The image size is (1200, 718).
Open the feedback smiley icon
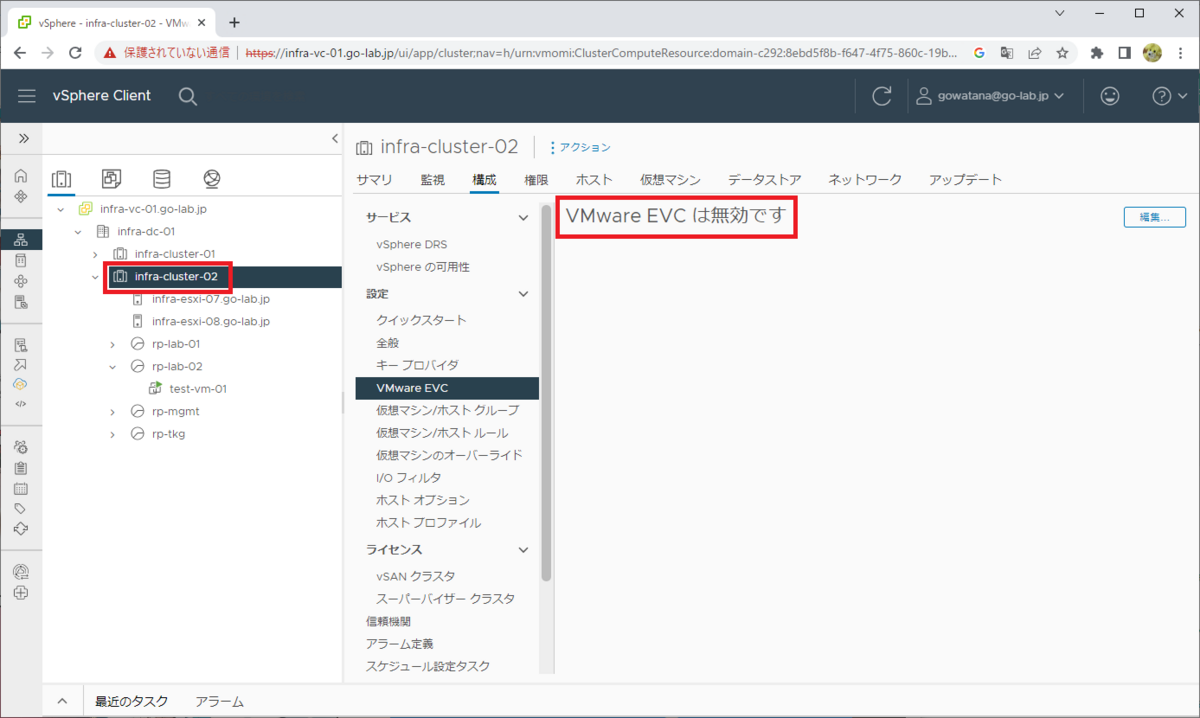[1109, 96]
